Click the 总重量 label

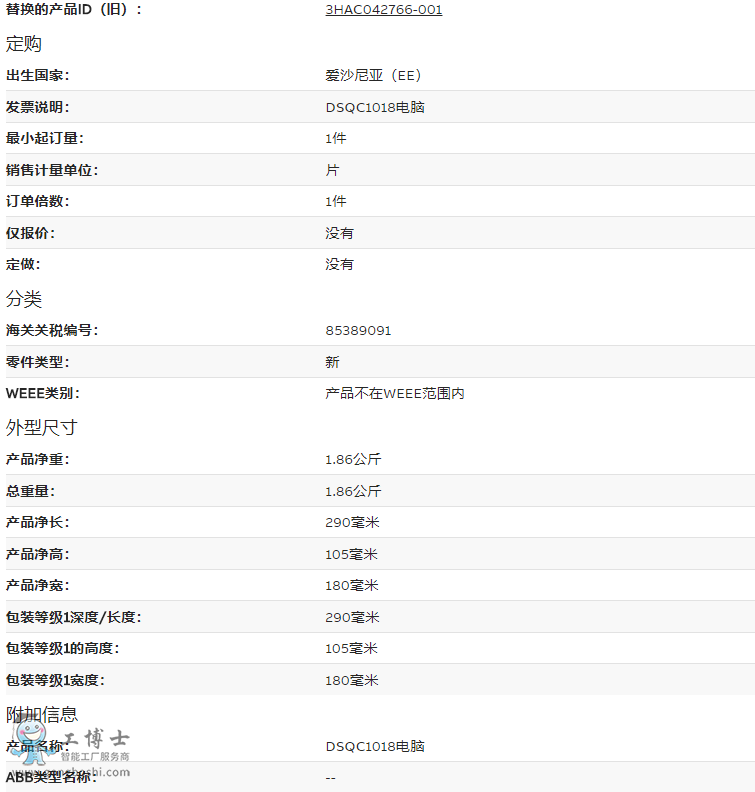30,491
